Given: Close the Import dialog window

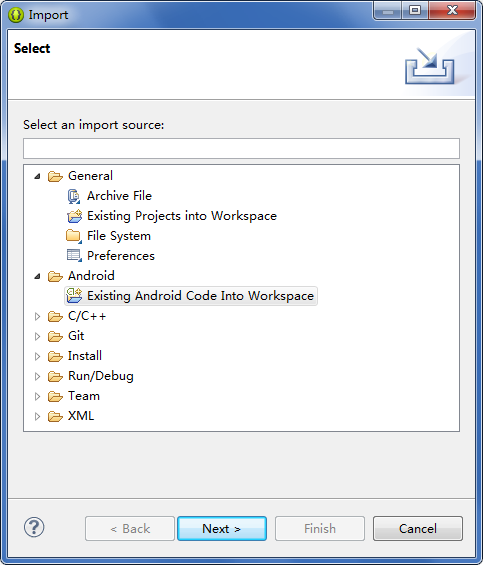Looking at the screenshot, I should click(452, 10).
